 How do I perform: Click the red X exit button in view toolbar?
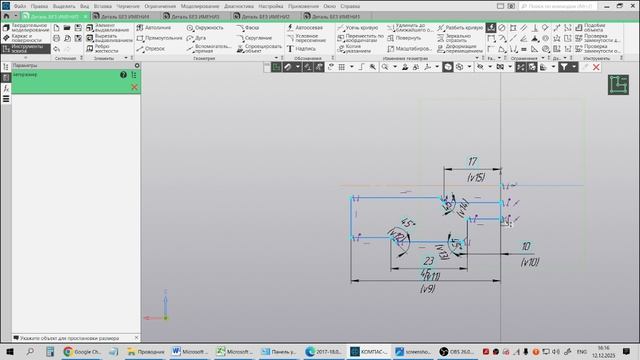point(596,67)
